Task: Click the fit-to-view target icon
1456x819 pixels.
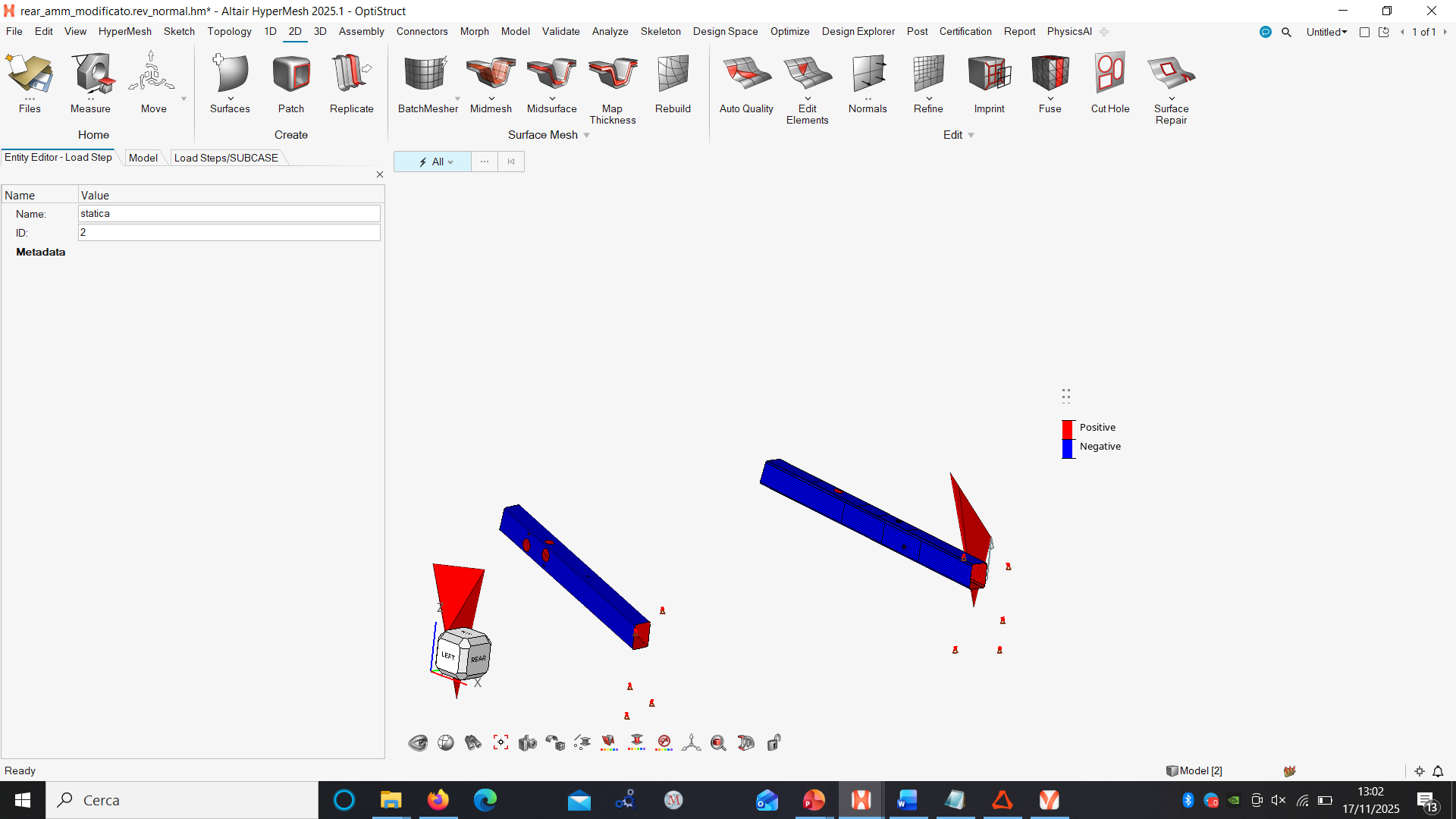Action: pos(500,743)
